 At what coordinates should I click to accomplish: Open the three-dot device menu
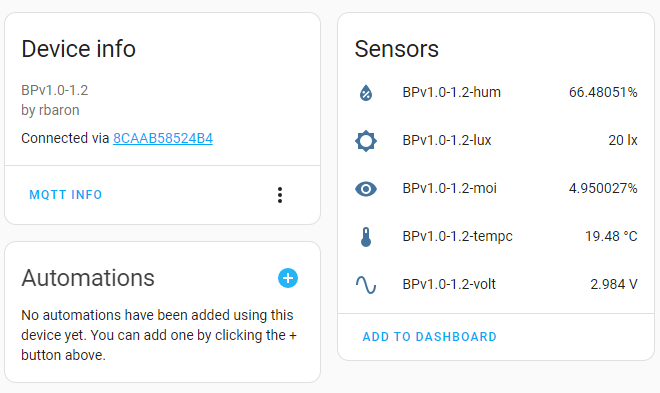pos(280,195)
